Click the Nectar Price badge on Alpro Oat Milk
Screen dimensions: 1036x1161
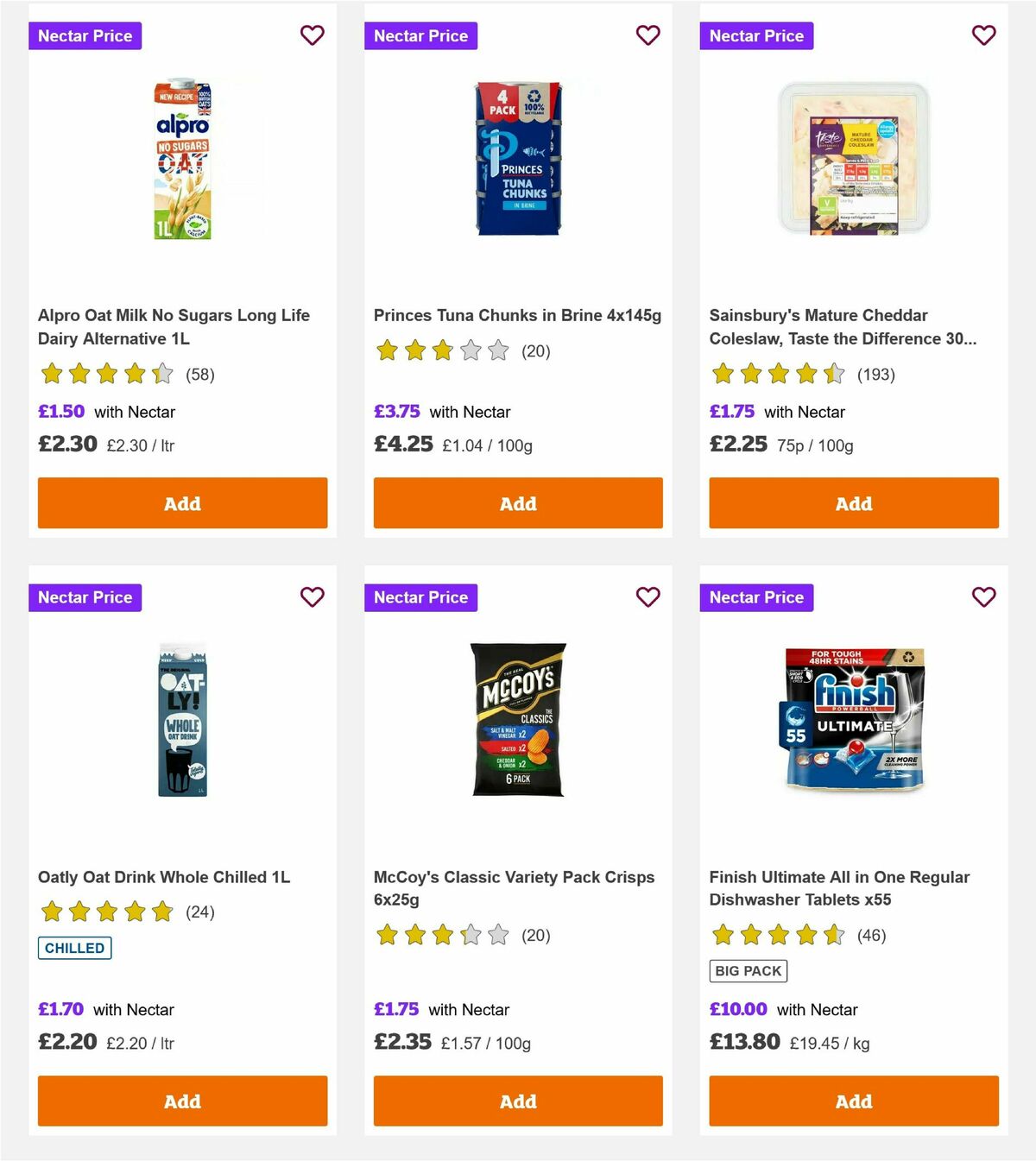pyautogui.click(x=85, y=35)
